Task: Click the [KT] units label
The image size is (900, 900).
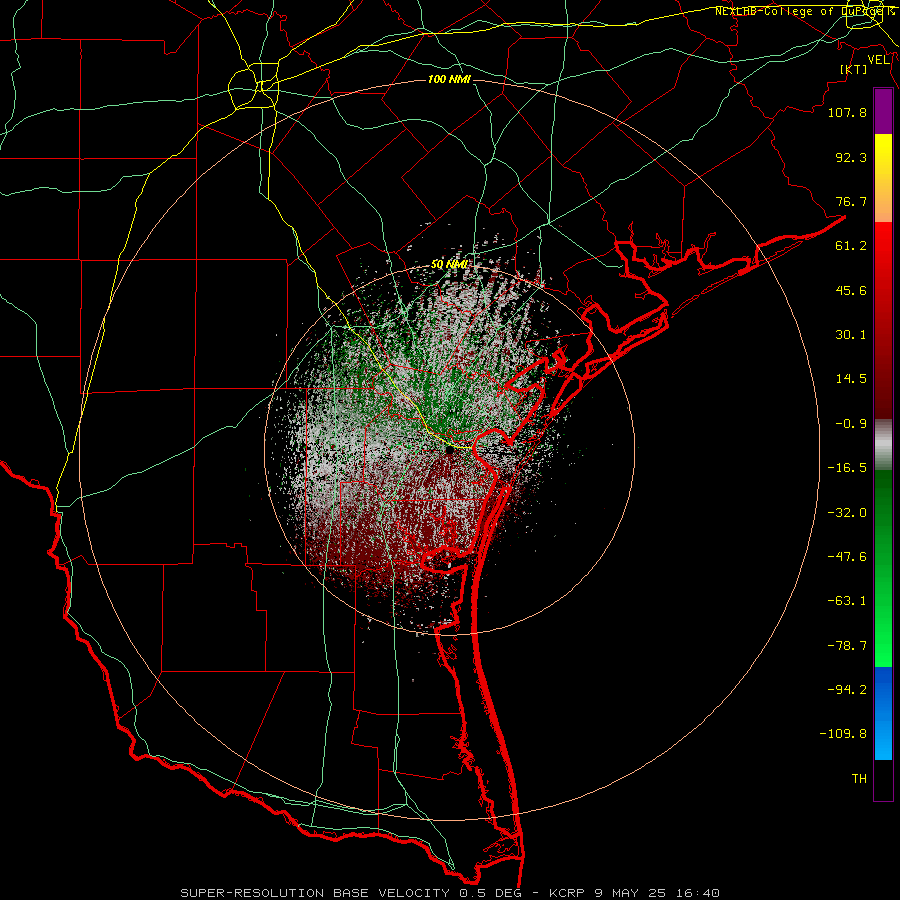Action: tap(854, 69)
